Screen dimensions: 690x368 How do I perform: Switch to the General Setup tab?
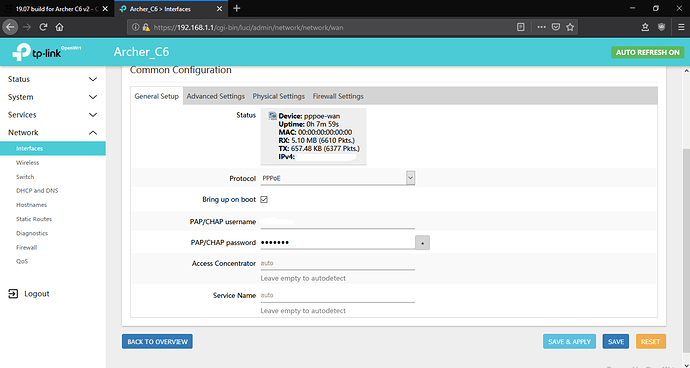click(x=157, y=96)
